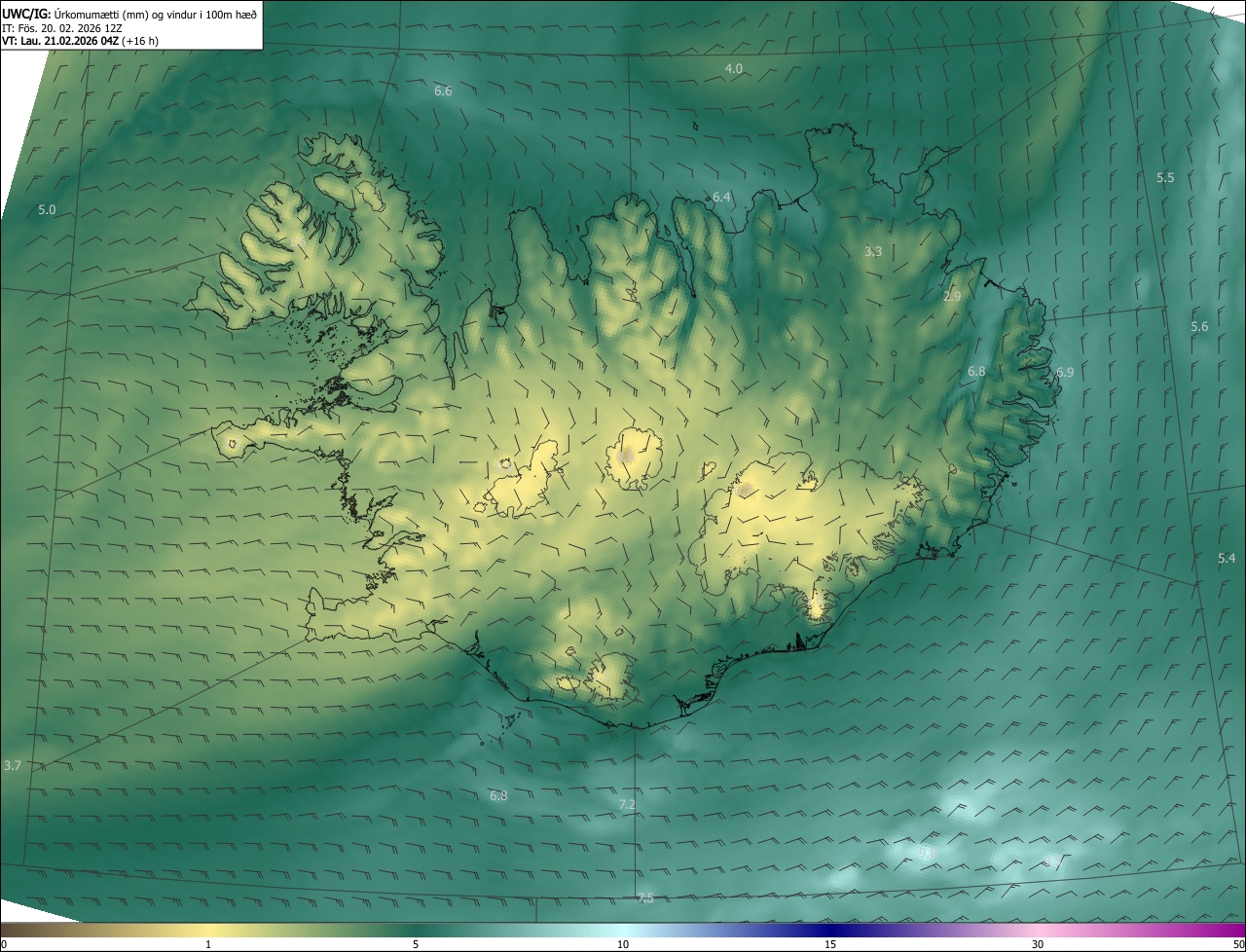Click the 'UWC/IG:' heading in the info box

(26, 14)
